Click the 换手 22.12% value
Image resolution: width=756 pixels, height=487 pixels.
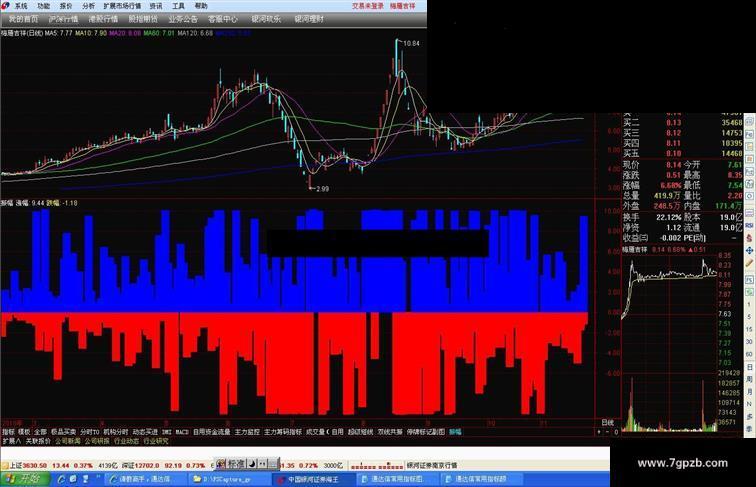(x=669, y=217)
